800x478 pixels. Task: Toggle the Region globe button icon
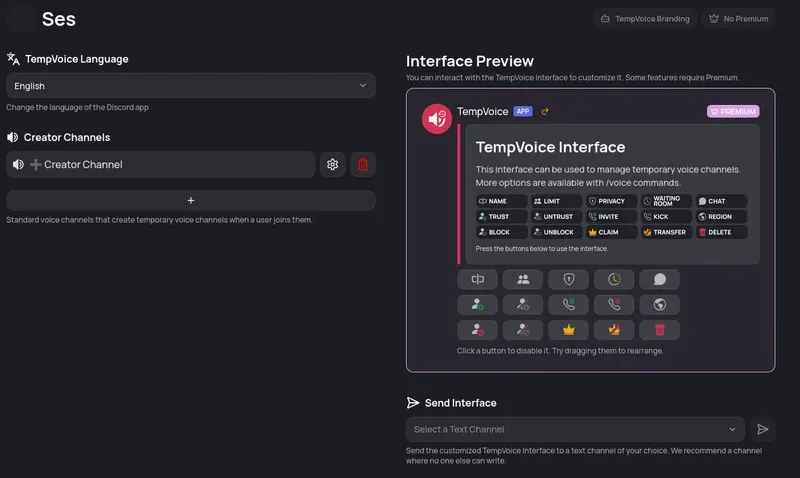660,305
